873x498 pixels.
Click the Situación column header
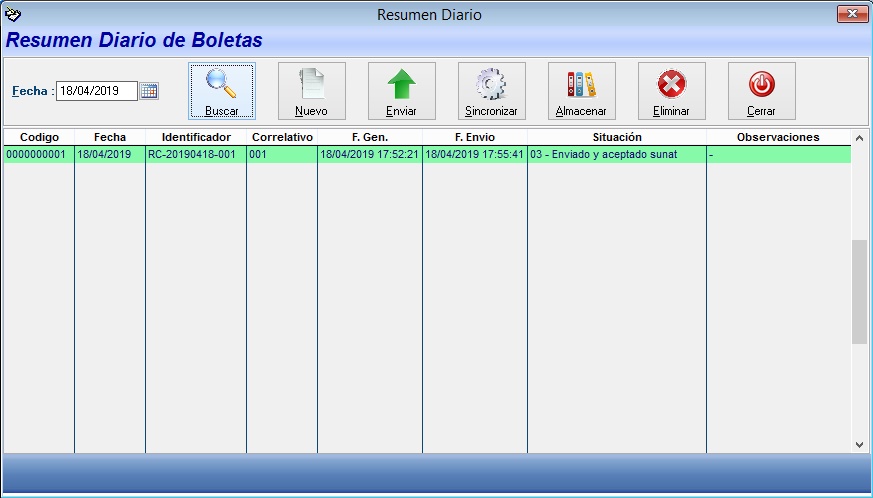617,137
